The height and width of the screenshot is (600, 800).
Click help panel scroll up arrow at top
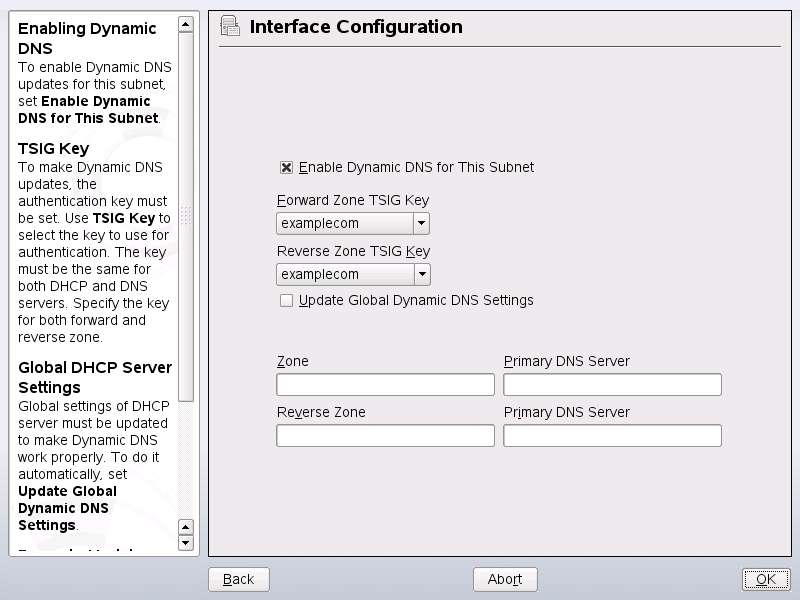(x=186, y=24)
